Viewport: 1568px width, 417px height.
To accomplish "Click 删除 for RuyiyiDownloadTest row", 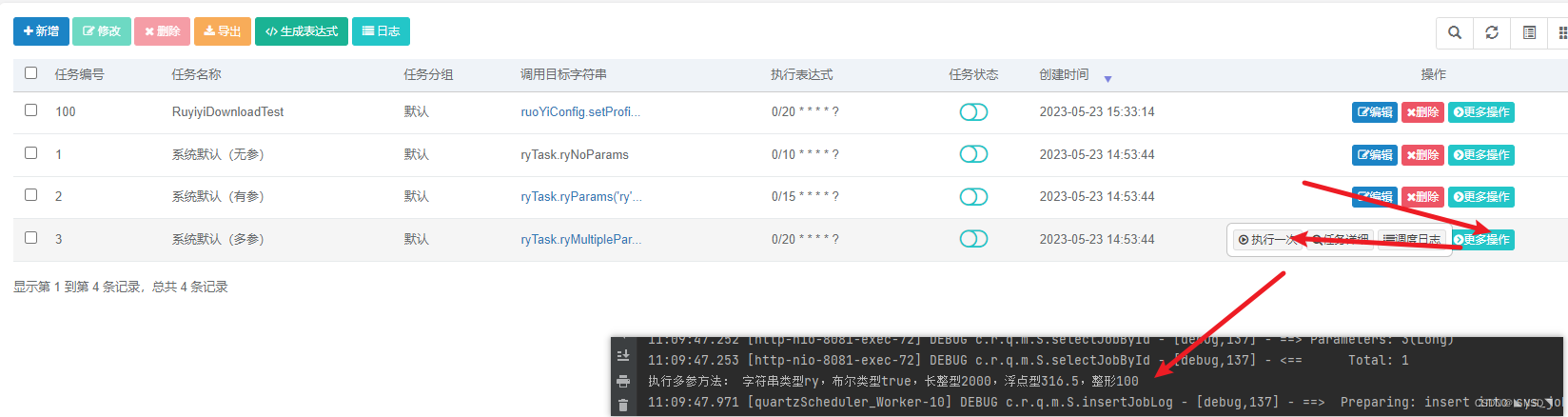I will coord(1422,112).
